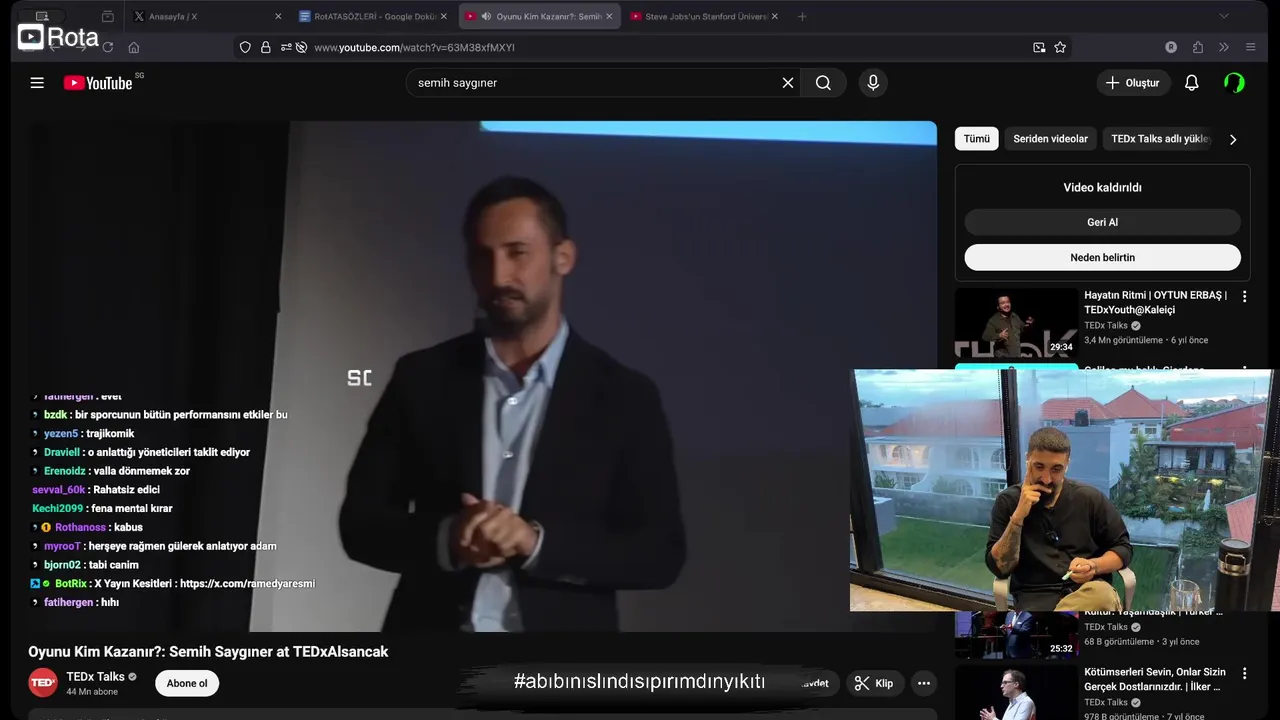List all tabs dropdown arrow
The image size is (1280, 720).
pyautogui.click(x=1224, y=16)
